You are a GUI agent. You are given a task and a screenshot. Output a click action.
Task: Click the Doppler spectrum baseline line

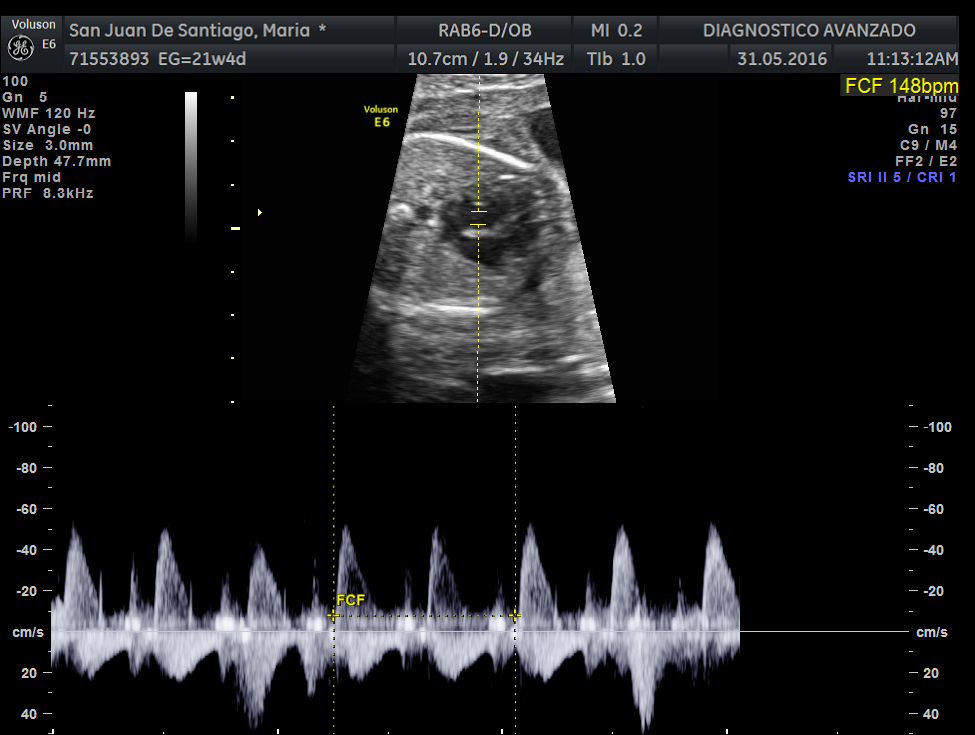click(820, 631)
